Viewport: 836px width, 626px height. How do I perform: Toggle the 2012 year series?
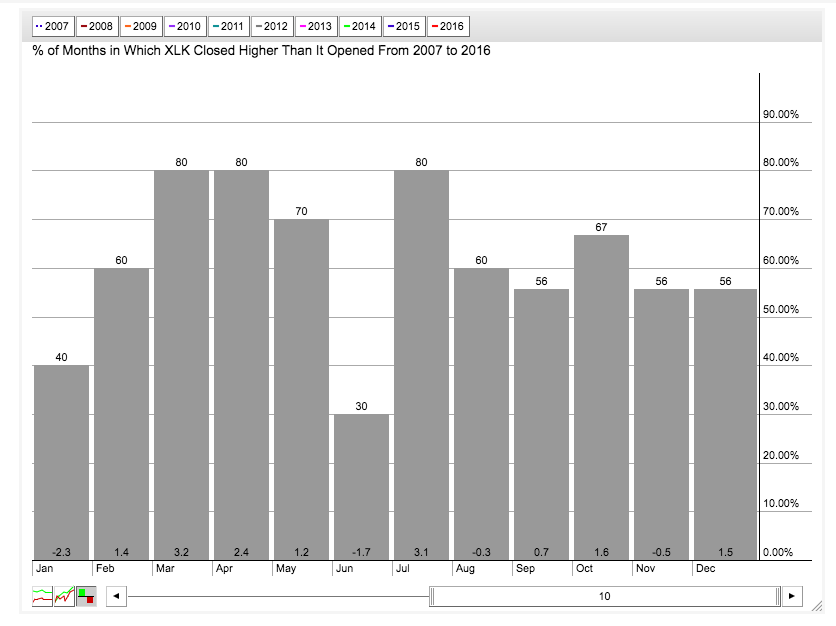click(x=272, y=26)
